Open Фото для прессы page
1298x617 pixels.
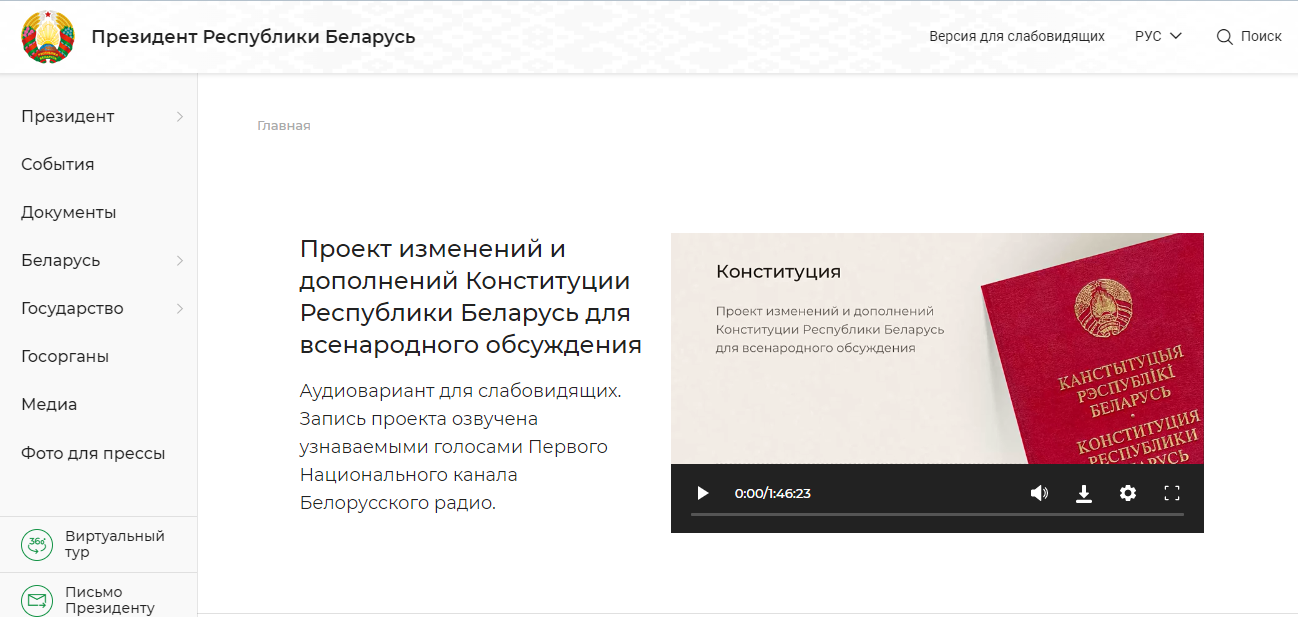coord(93,453)
